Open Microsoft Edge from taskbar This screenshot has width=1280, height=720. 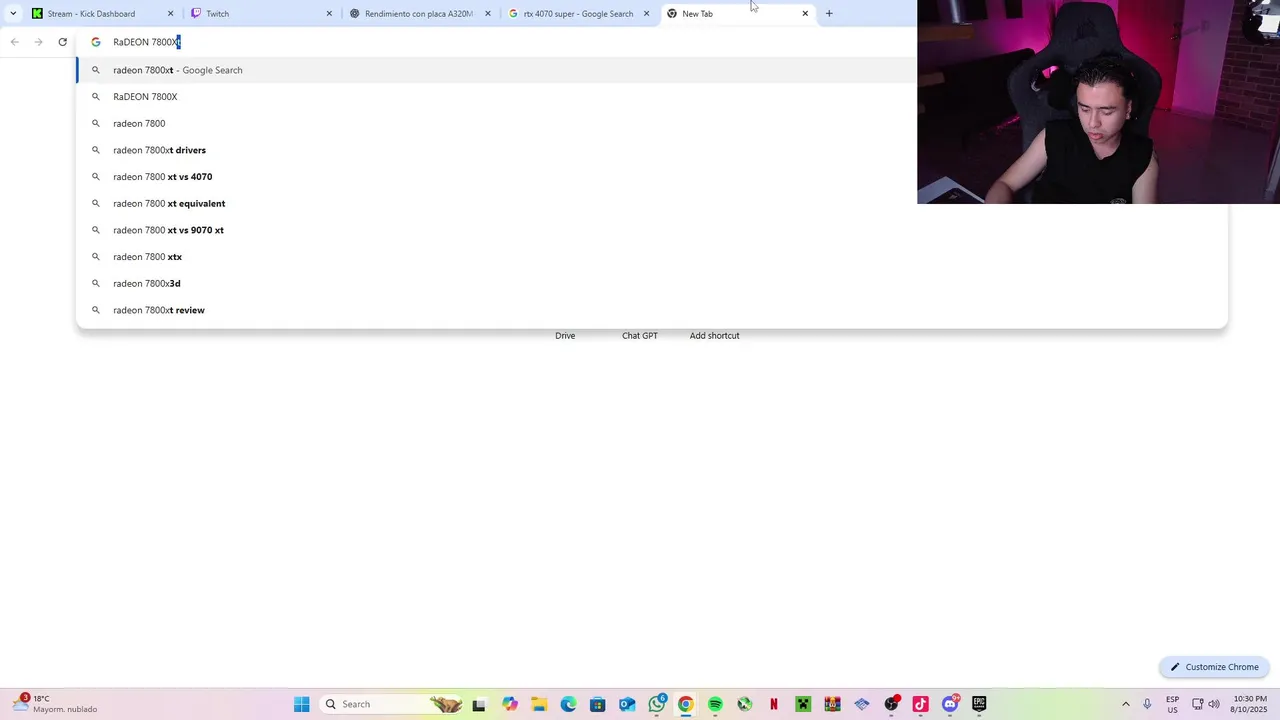pos(568,704)
